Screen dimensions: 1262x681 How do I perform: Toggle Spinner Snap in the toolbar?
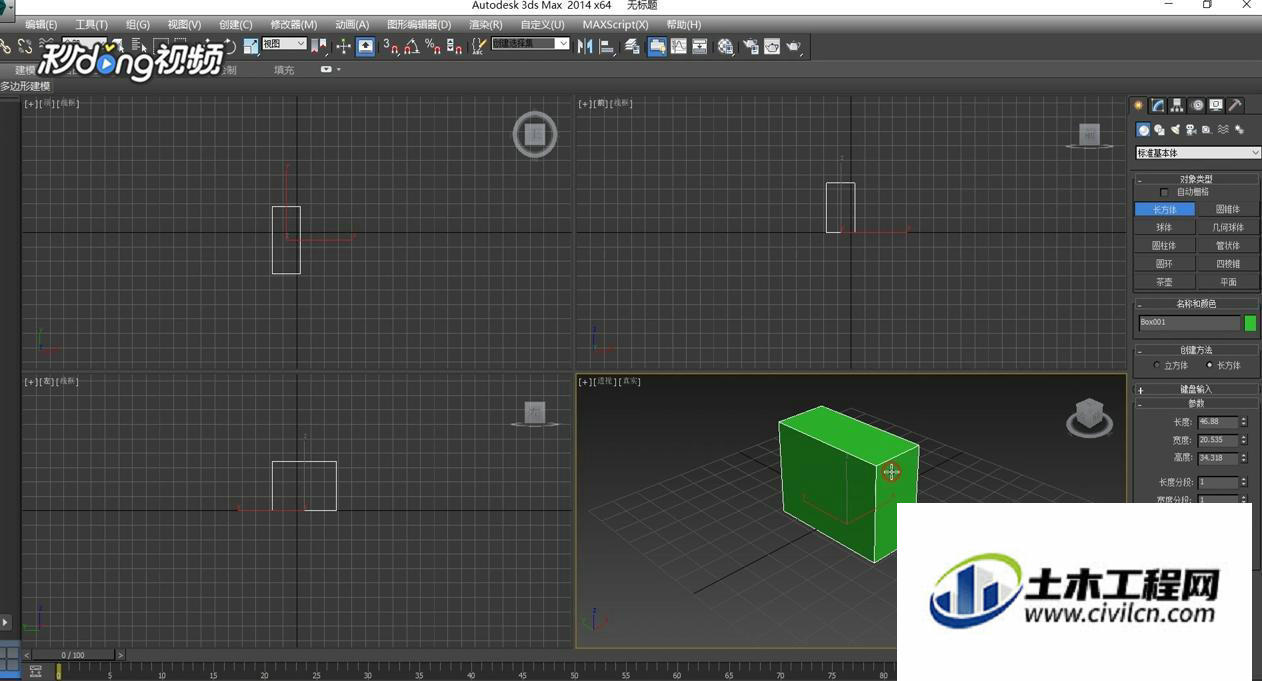click(x=454, y=46)
